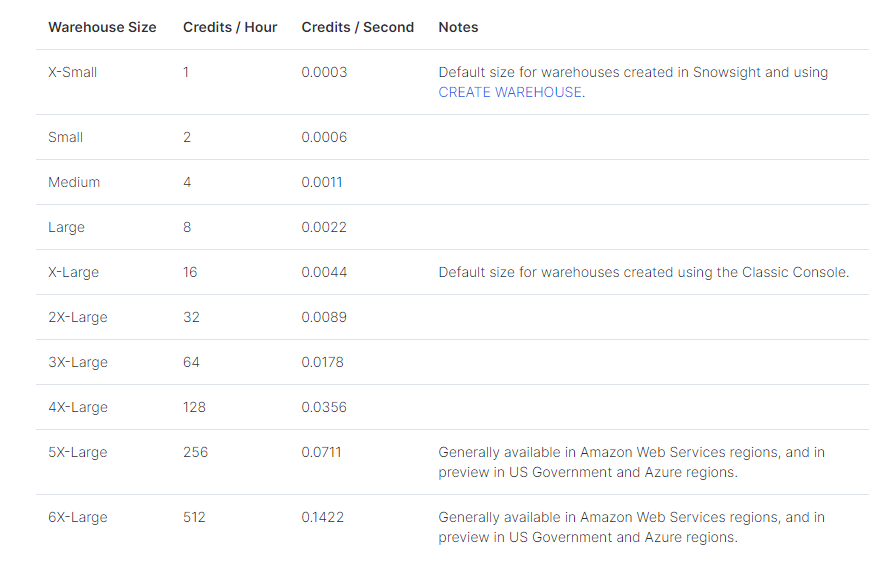
Task: Click the 128 credits per hour value
Action: click(194, 407)
